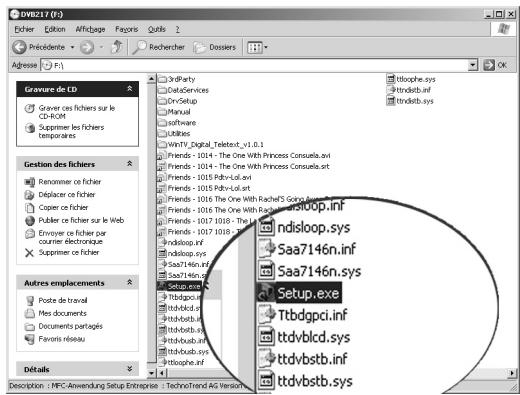Select ttndistb.sys file icon
The height and width of the screenshot is (395, 520).
[x=391, y=101]
